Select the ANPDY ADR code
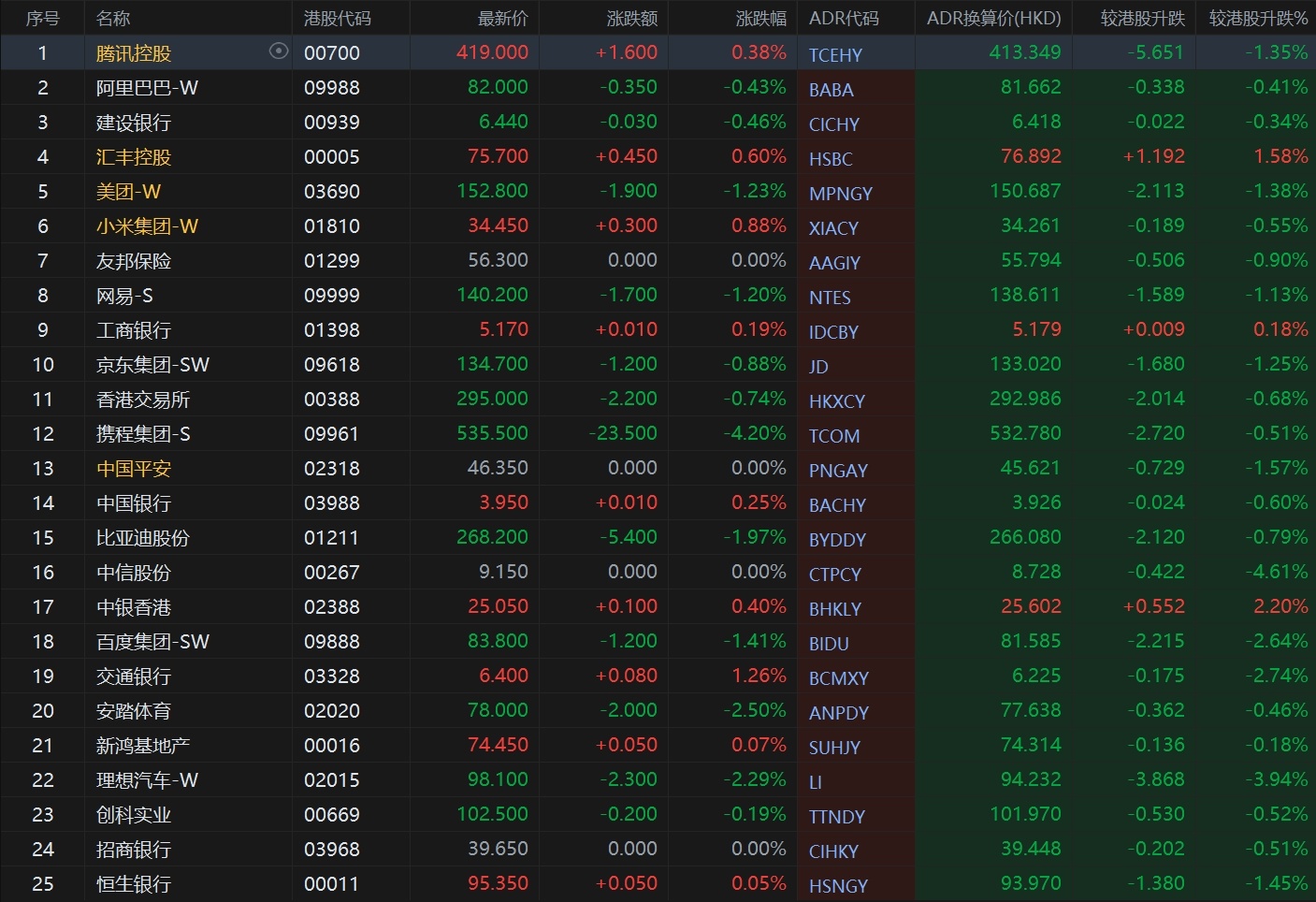 pos(839,713)
